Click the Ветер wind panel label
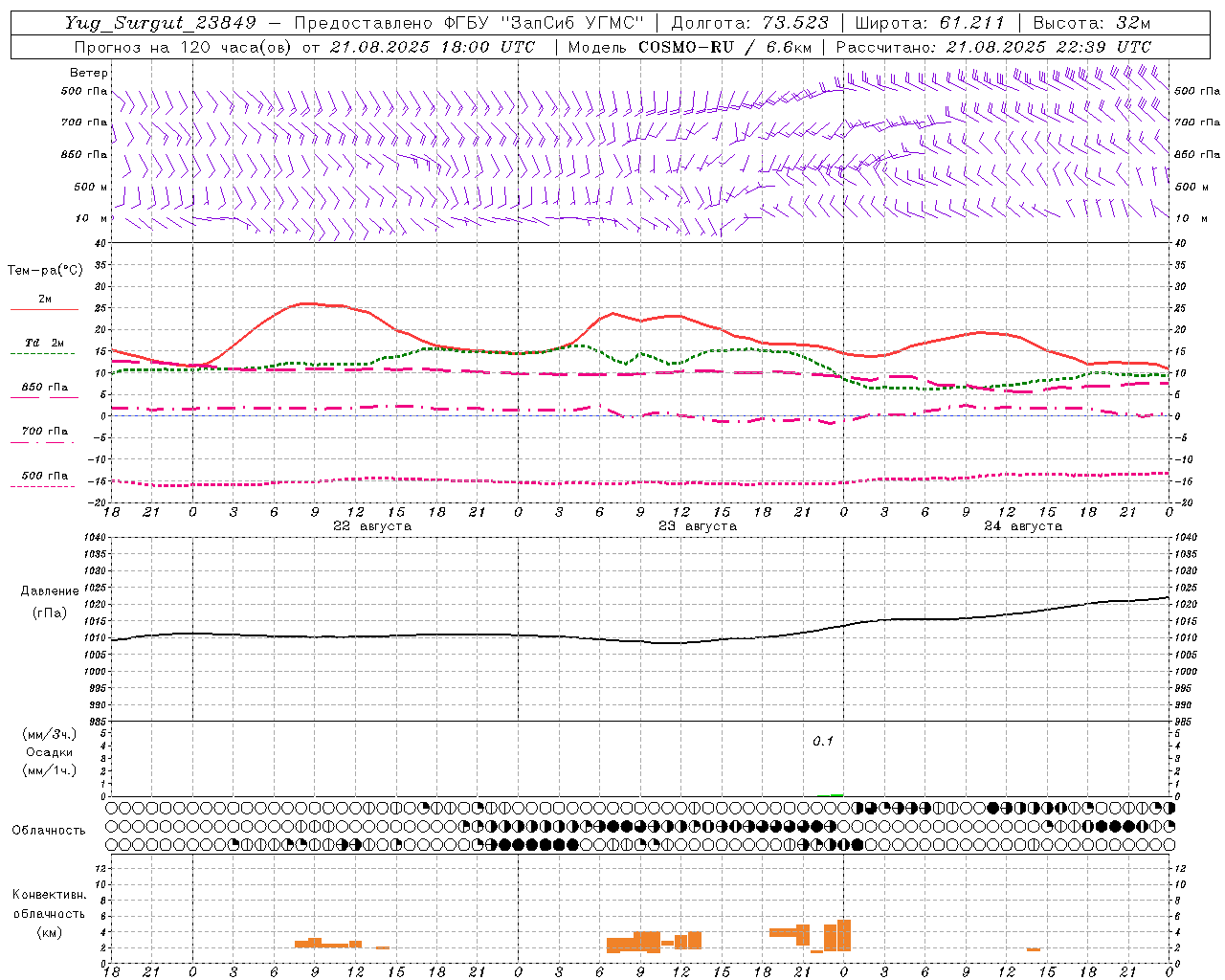The height and width of the screenshot is (980, 1225). pos(89,73)
